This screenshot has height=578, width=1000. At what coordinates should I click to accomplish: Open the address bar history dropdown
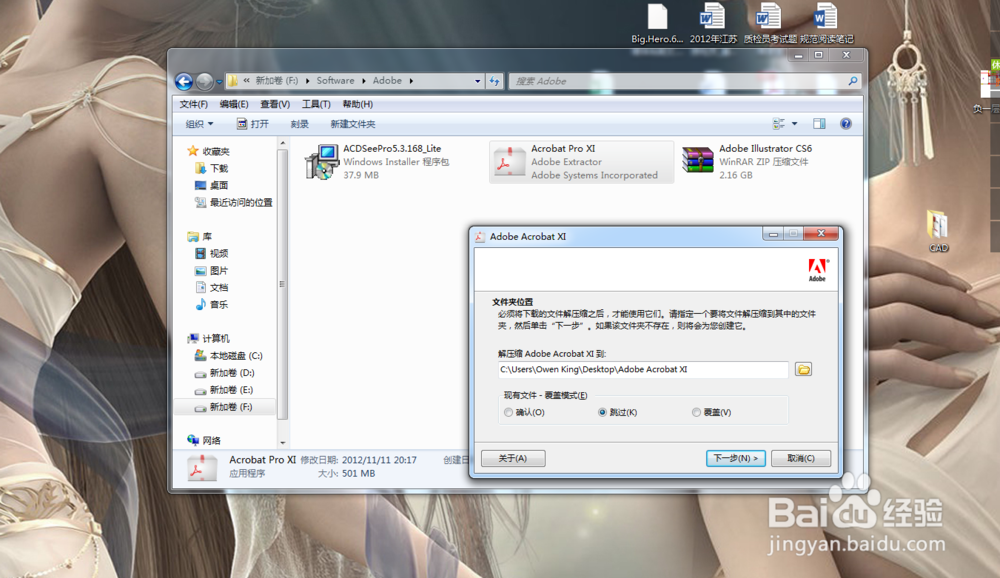pos(478,81)
